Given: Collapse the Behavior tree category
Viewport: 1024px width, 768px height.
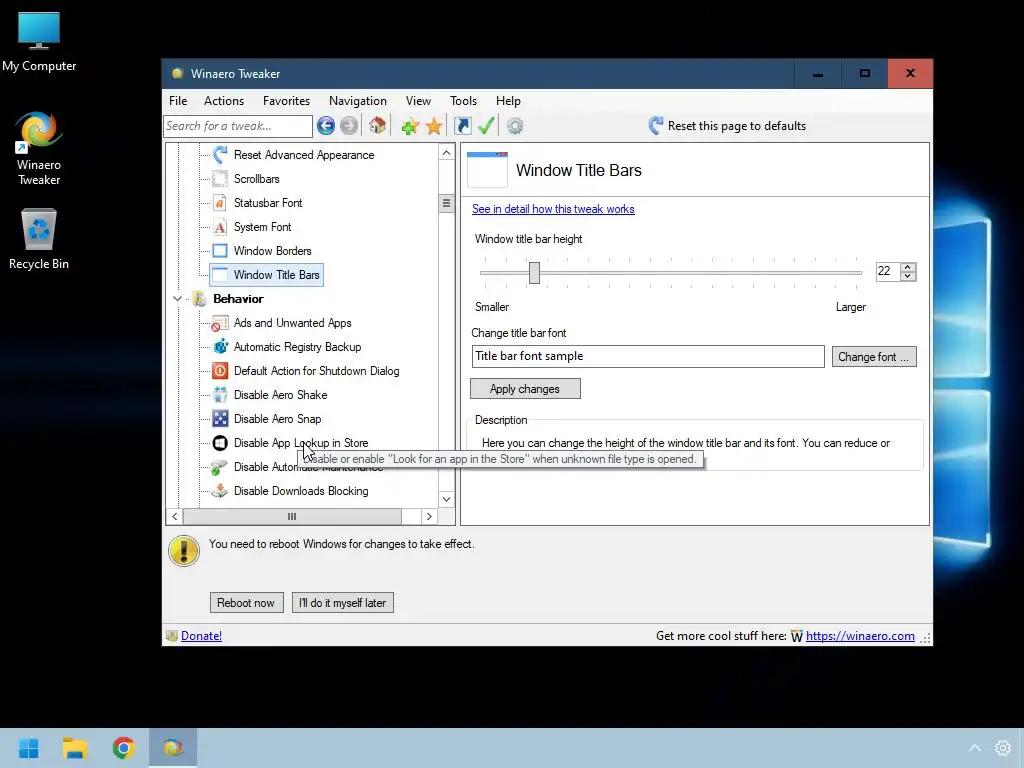Looking at the screenshot, I should pyautogui.click(x=178, y=298).
